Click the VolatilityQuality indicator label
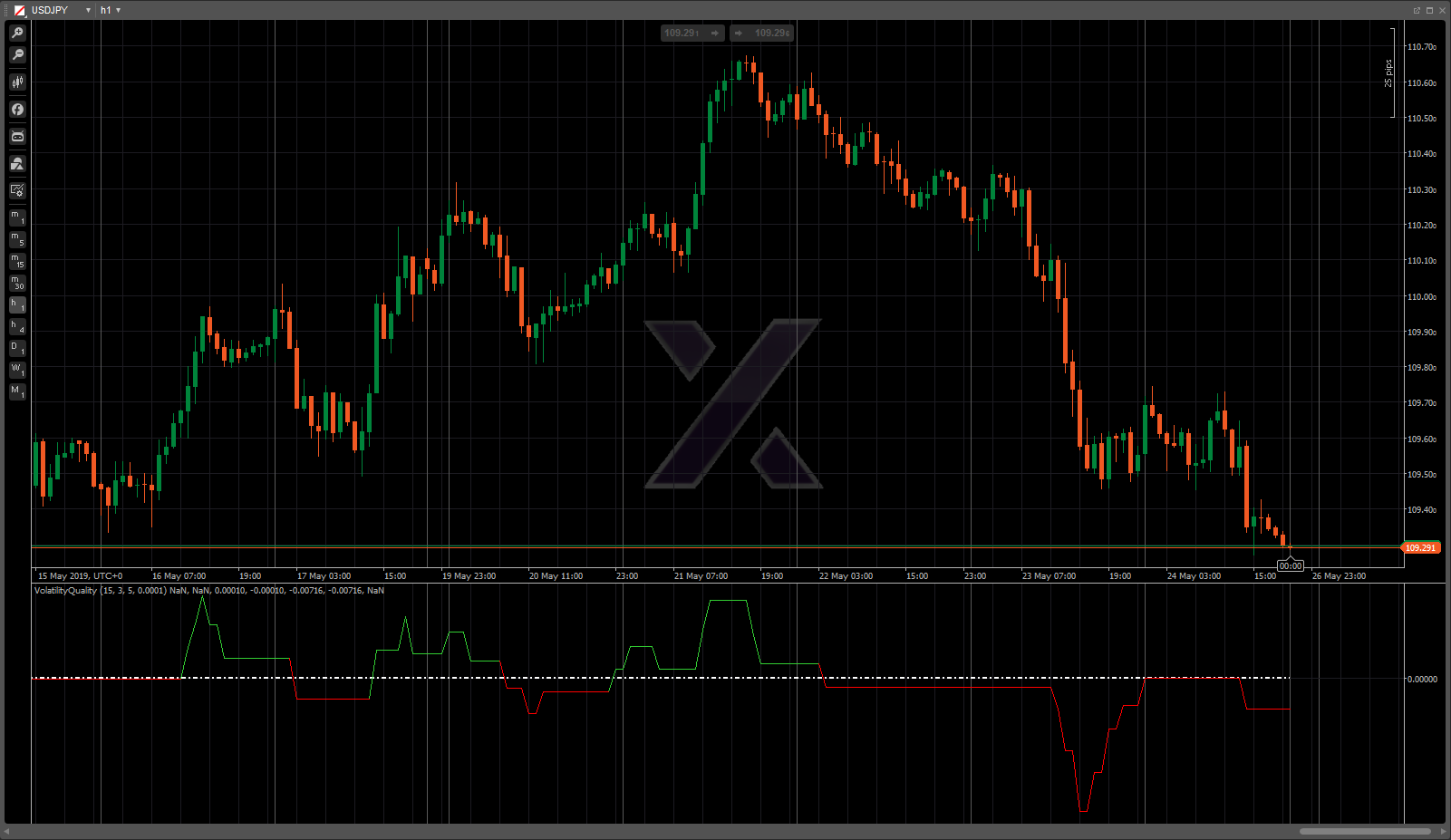Screen dimensions: 1451x840 pyautogui.click(x=209, y=591)
